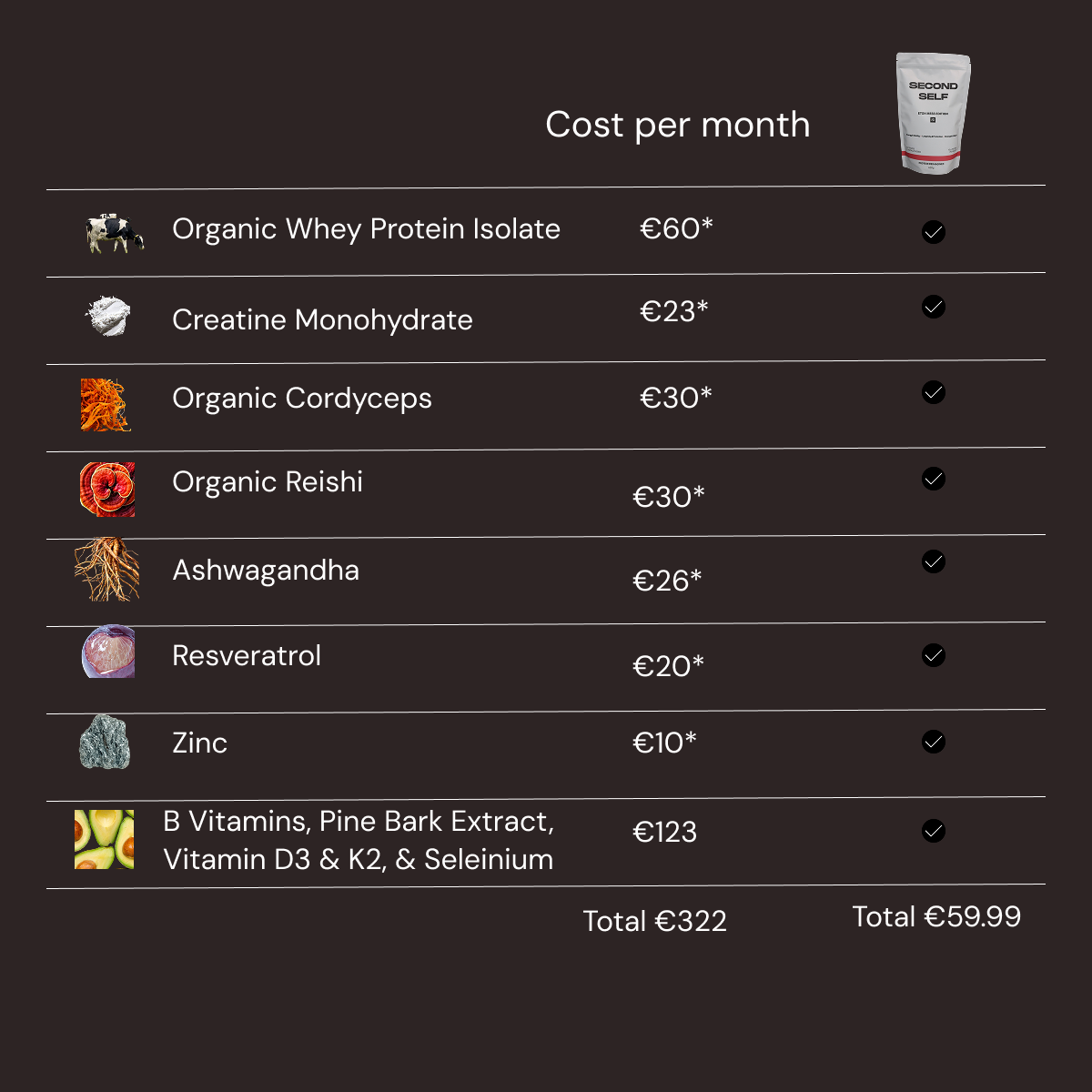
Task: Click the resveratrol grape icon
Action: [108, 652]
